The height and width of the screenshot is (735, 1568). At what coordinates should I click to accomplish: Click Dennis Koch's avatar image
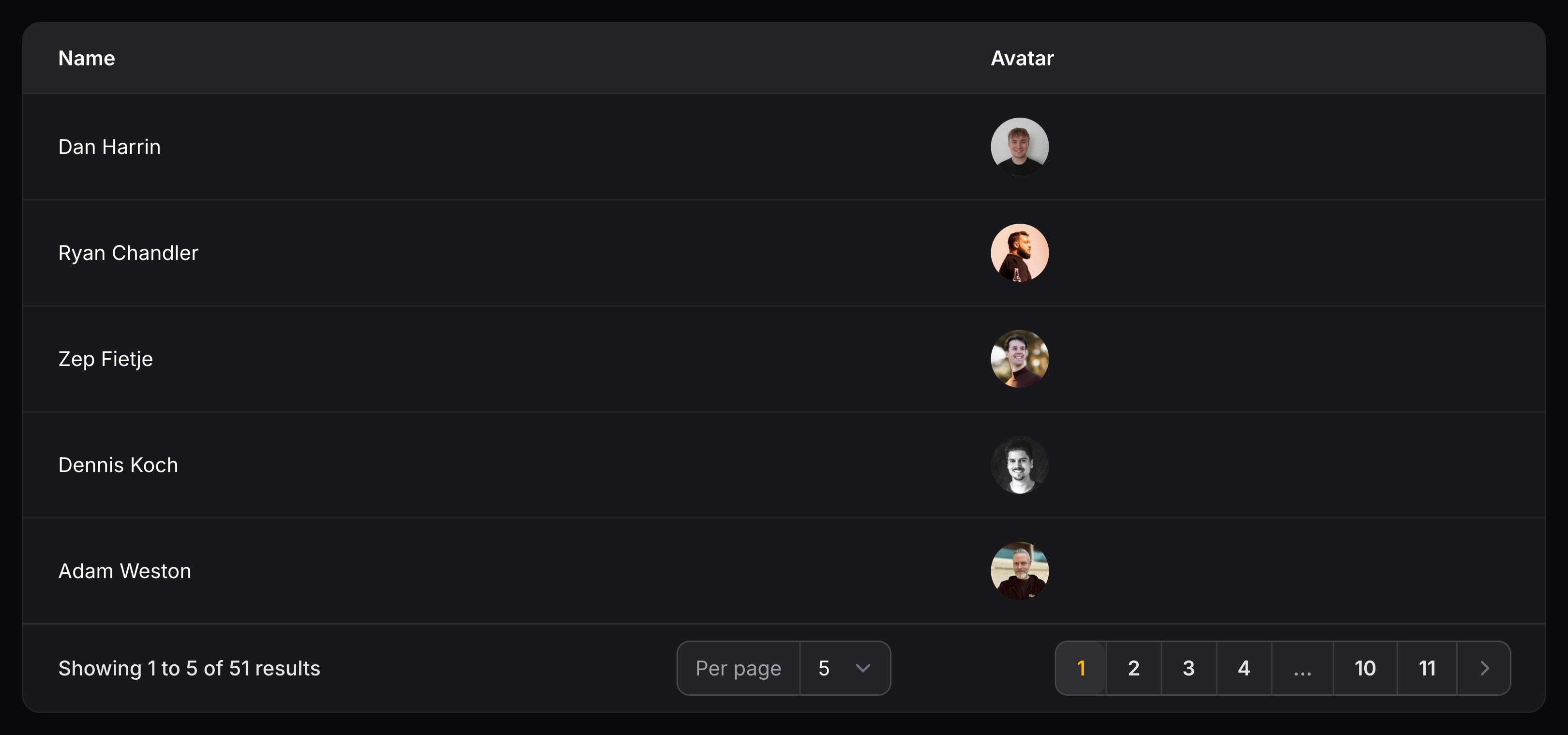click(1020, 465)
